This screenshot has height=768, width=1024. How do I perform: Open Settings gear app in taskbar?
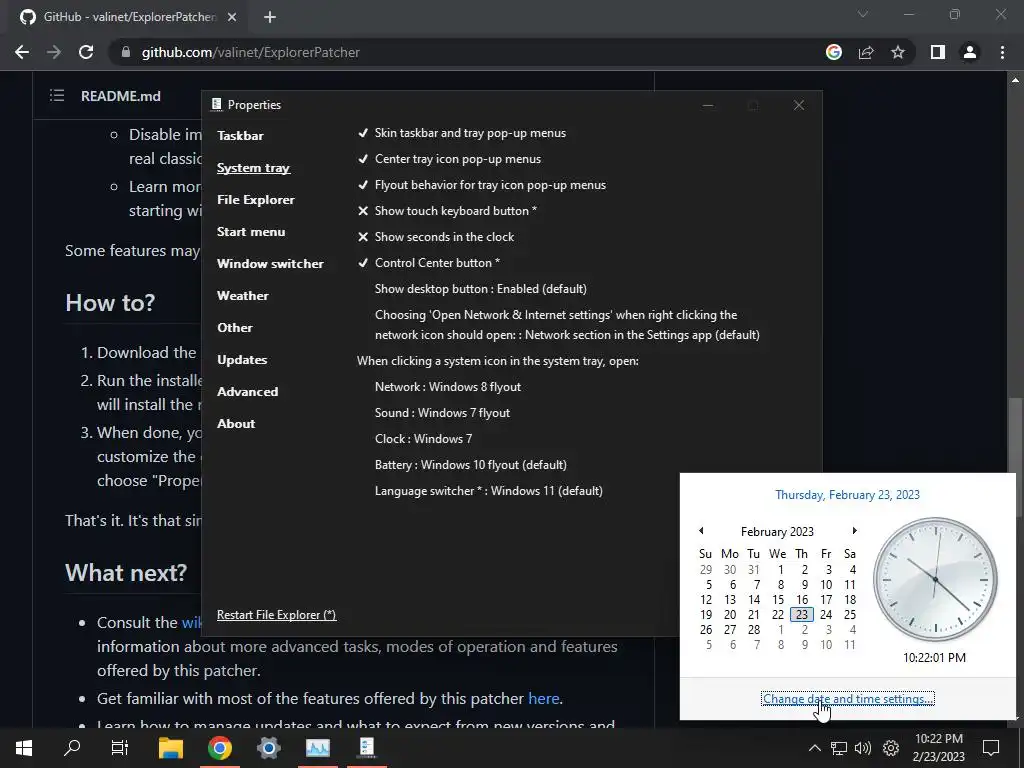pyautogui.click(x=268, y=748)
